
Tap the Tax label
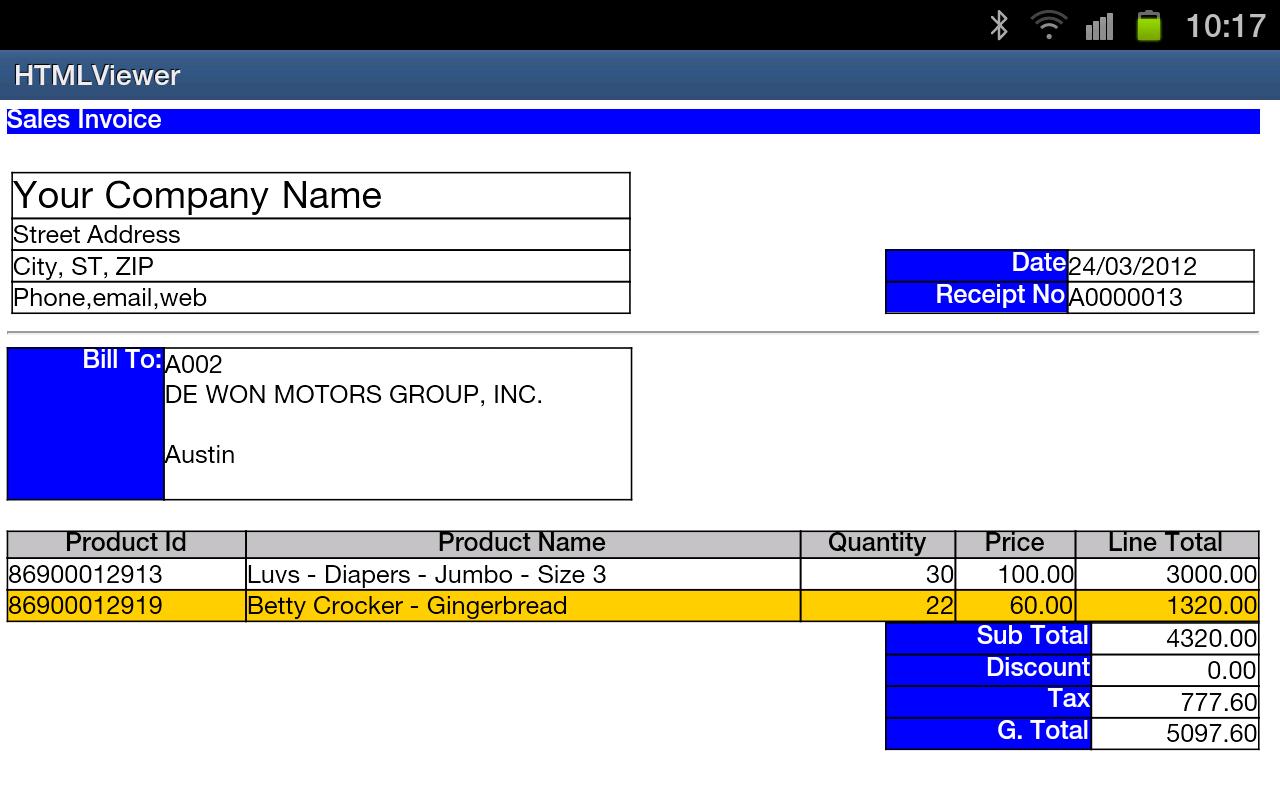(x=1068, y=699)
